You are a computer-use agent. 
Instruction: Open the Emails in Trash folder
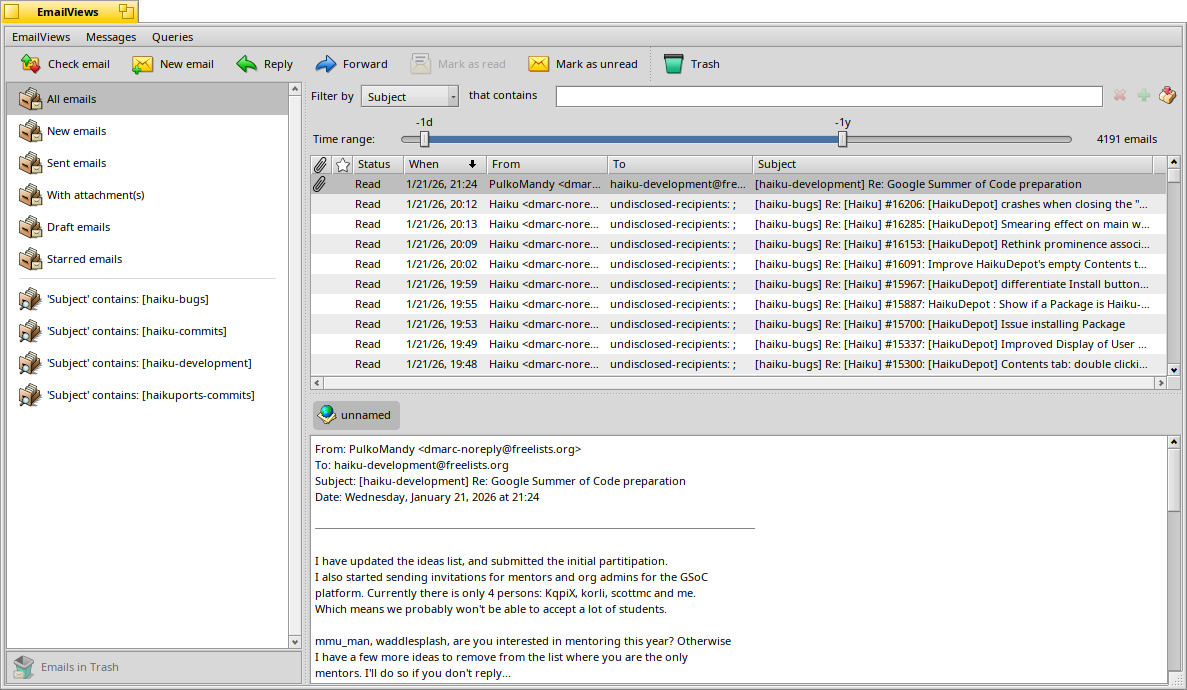point(80,667)
